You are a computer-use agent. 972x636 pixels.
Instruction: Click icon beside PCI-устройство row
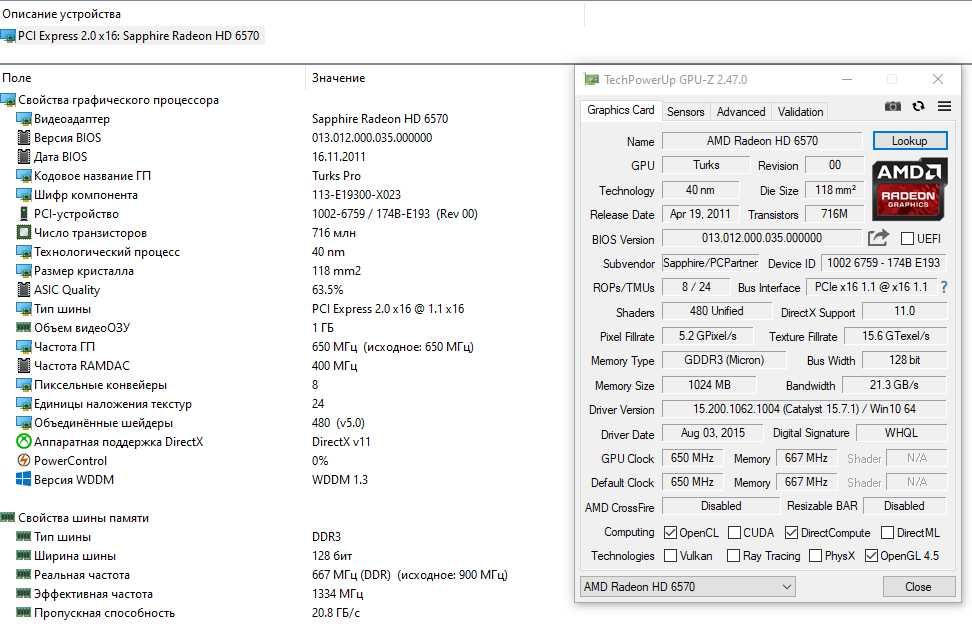[24, 214]
